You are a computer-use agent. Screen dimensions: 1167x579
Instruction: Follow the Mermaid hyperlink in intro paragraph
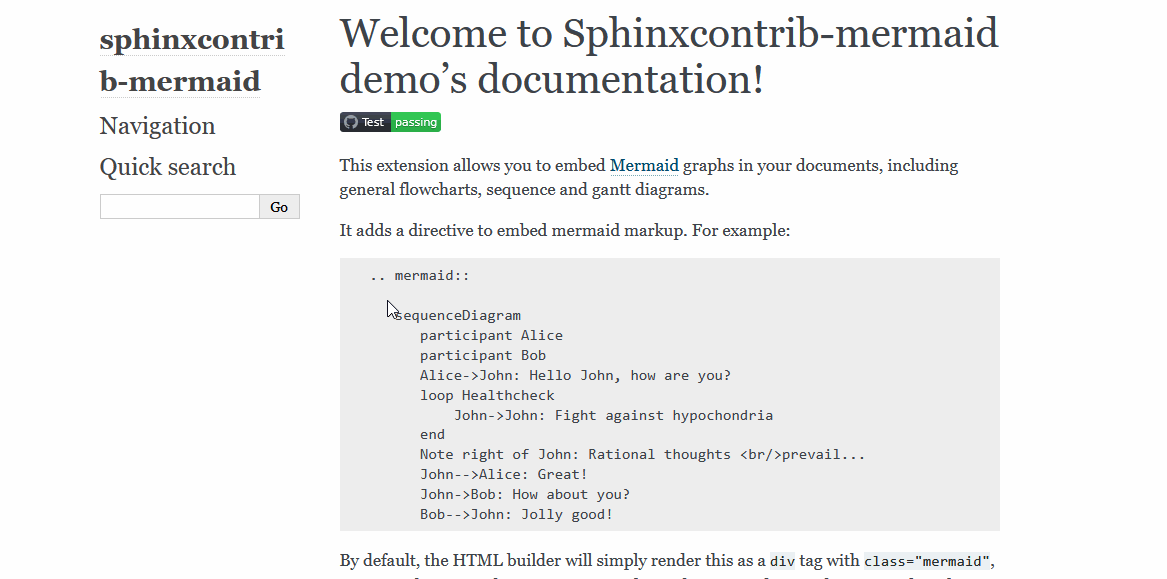[645, 165]
